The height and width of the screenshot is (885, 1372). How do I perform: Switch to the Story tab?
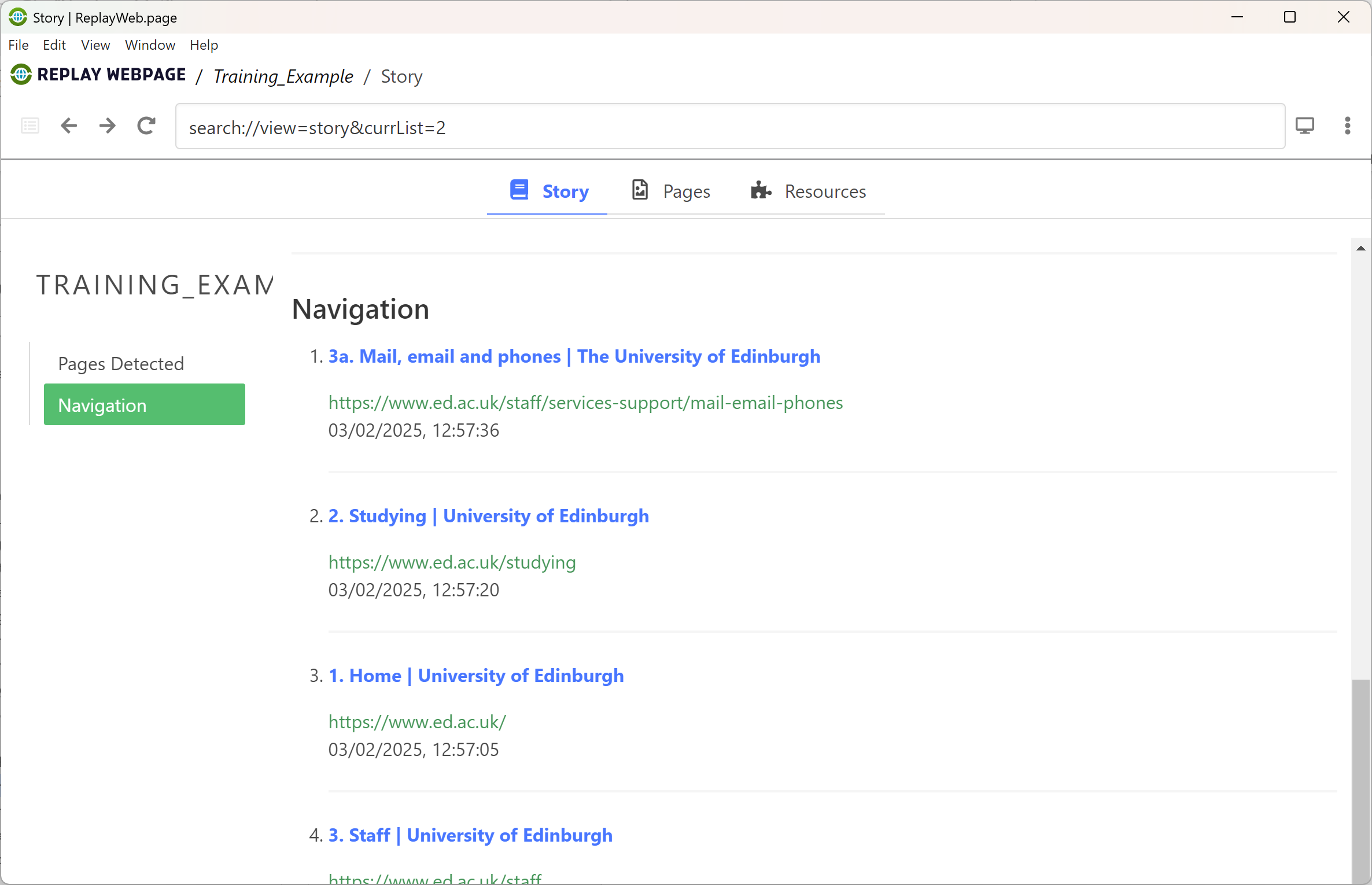[x=548, y=191]
